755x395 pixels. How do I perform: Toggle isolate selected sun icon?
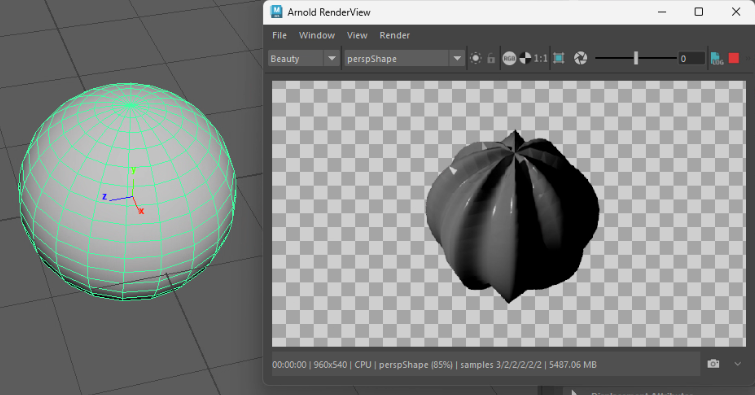[x=475, y=58]
